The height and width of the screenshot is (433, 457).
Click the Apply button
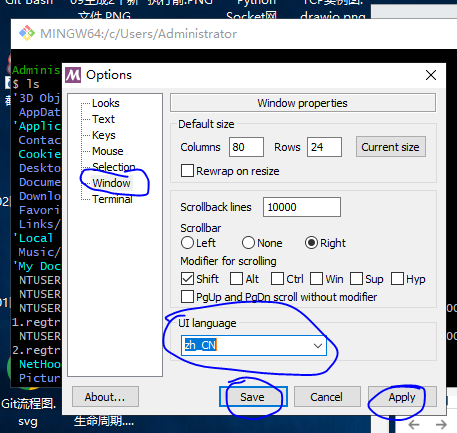pos(402,397)
